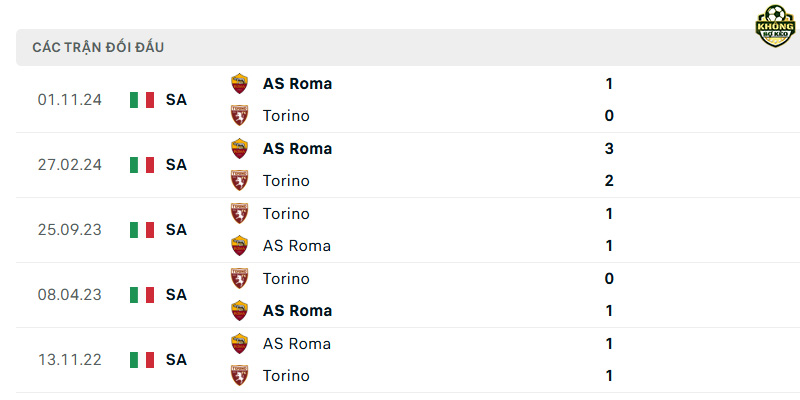Open AS Roma team in 13.11.22 match

(297, 343)
